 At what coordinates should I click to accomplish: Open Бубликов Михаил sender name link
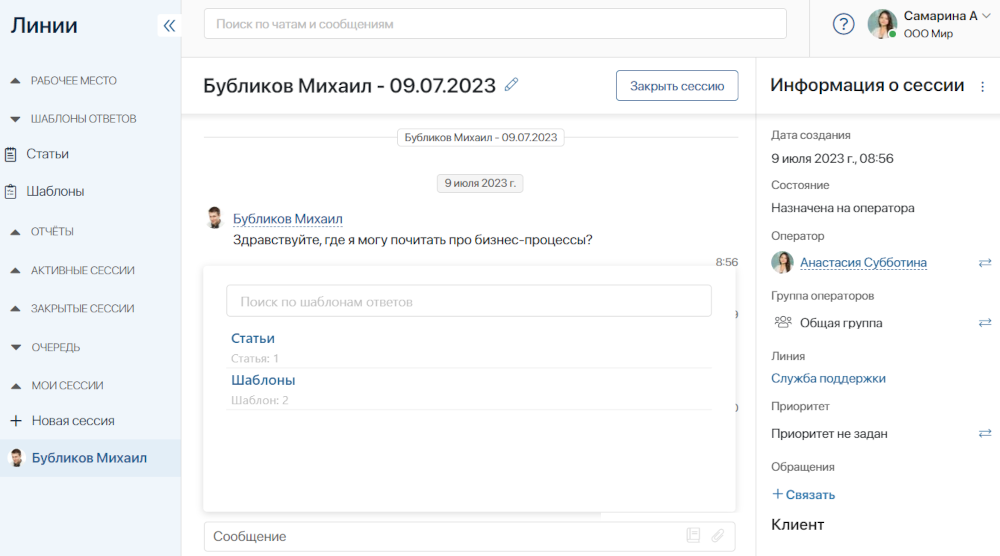(x=288, y=219)
